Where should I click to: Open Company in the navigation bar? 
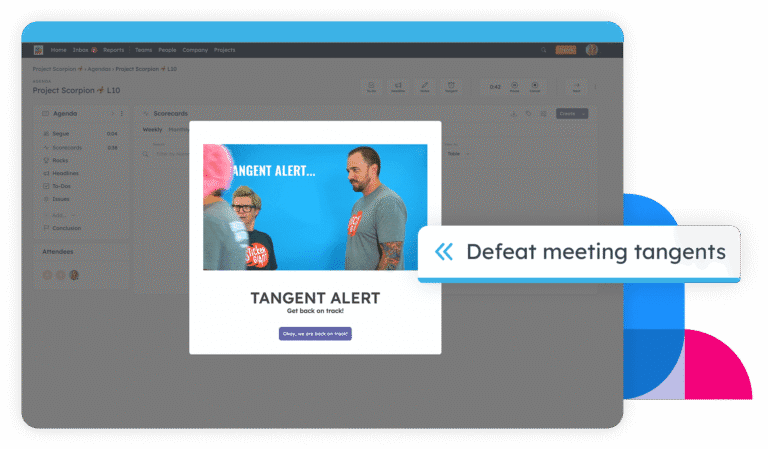point(195,50)
